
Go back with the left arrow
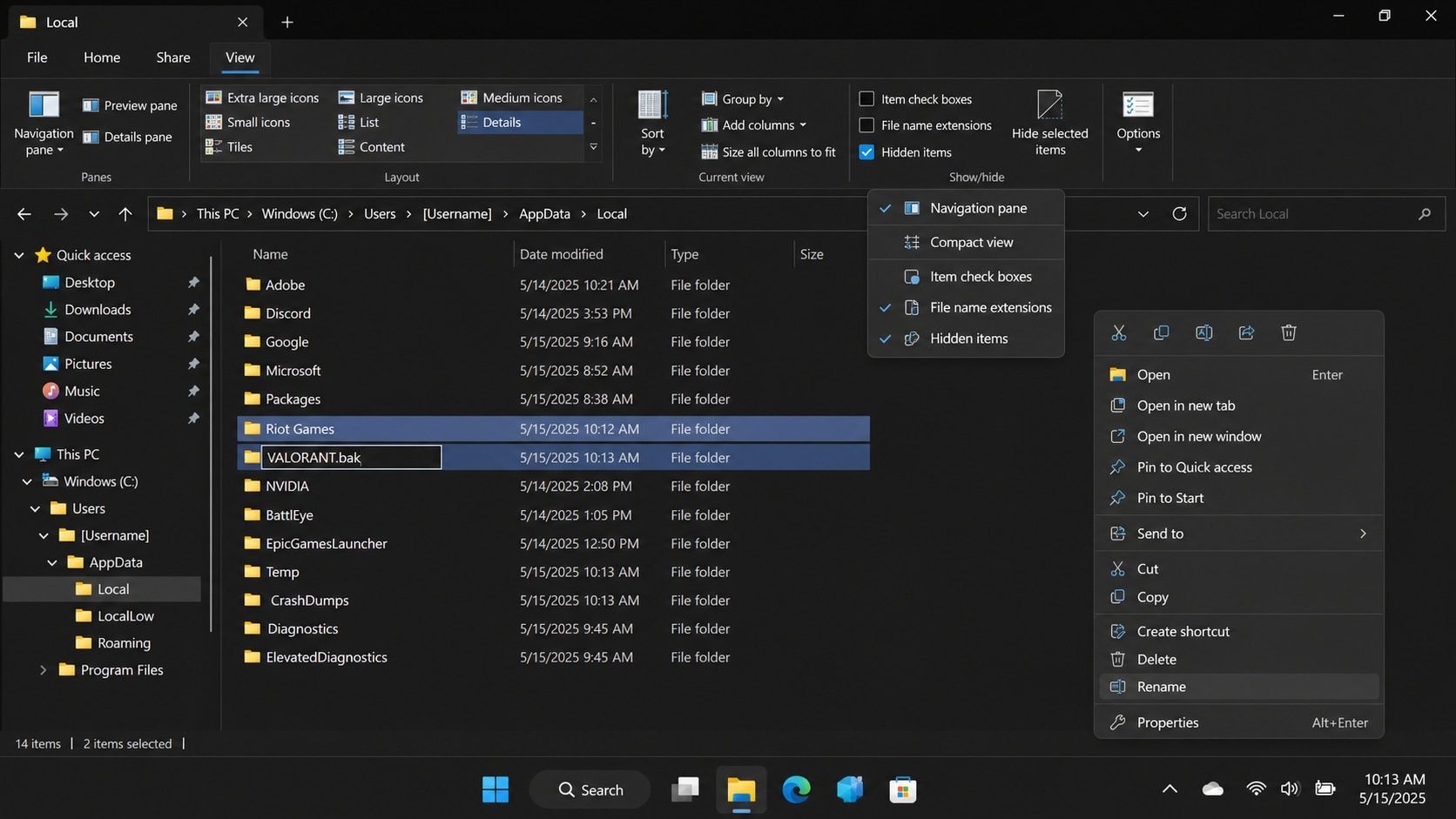[x=24, y=213]
